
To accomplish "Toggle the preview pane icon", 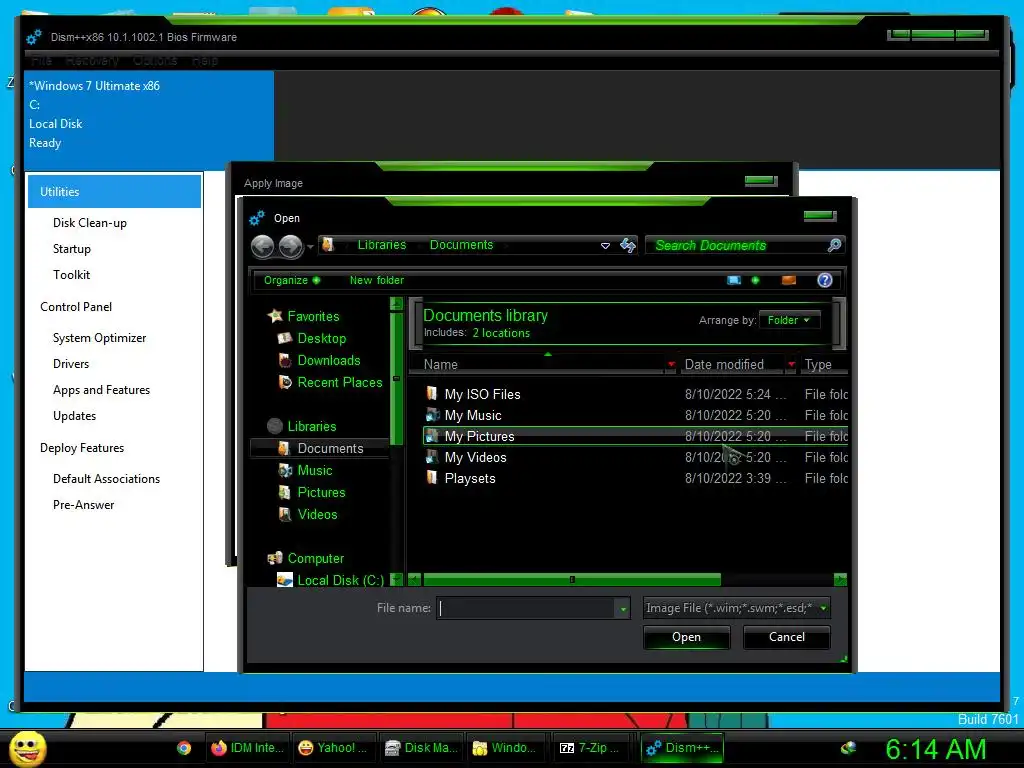I will click(789, 280).
